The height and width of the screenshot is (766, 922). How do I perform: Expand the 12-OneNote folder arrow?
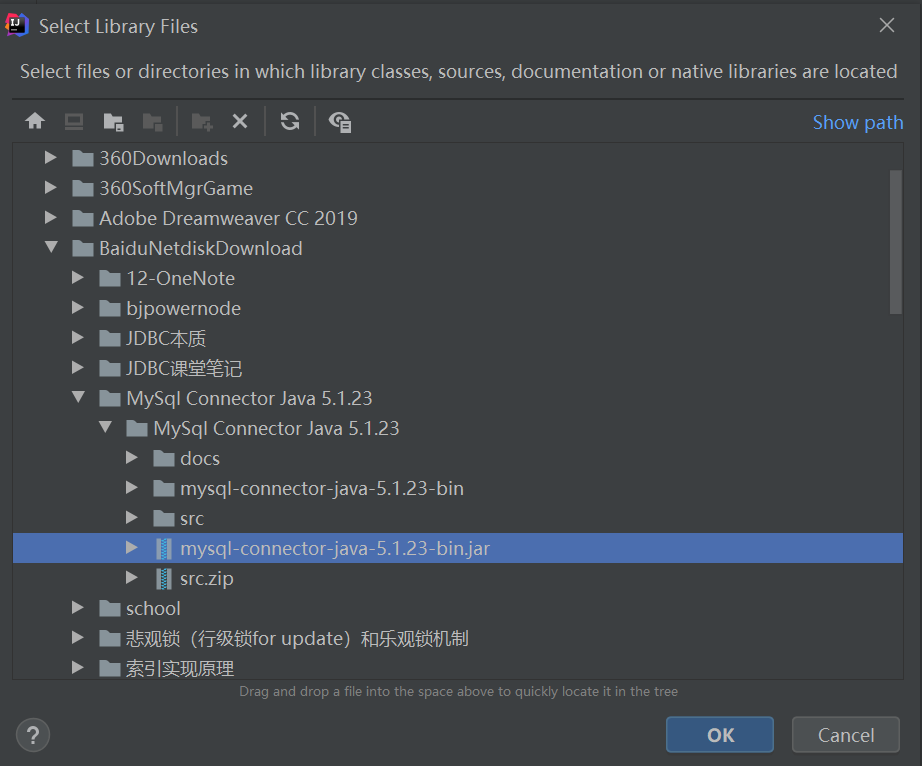78,277
